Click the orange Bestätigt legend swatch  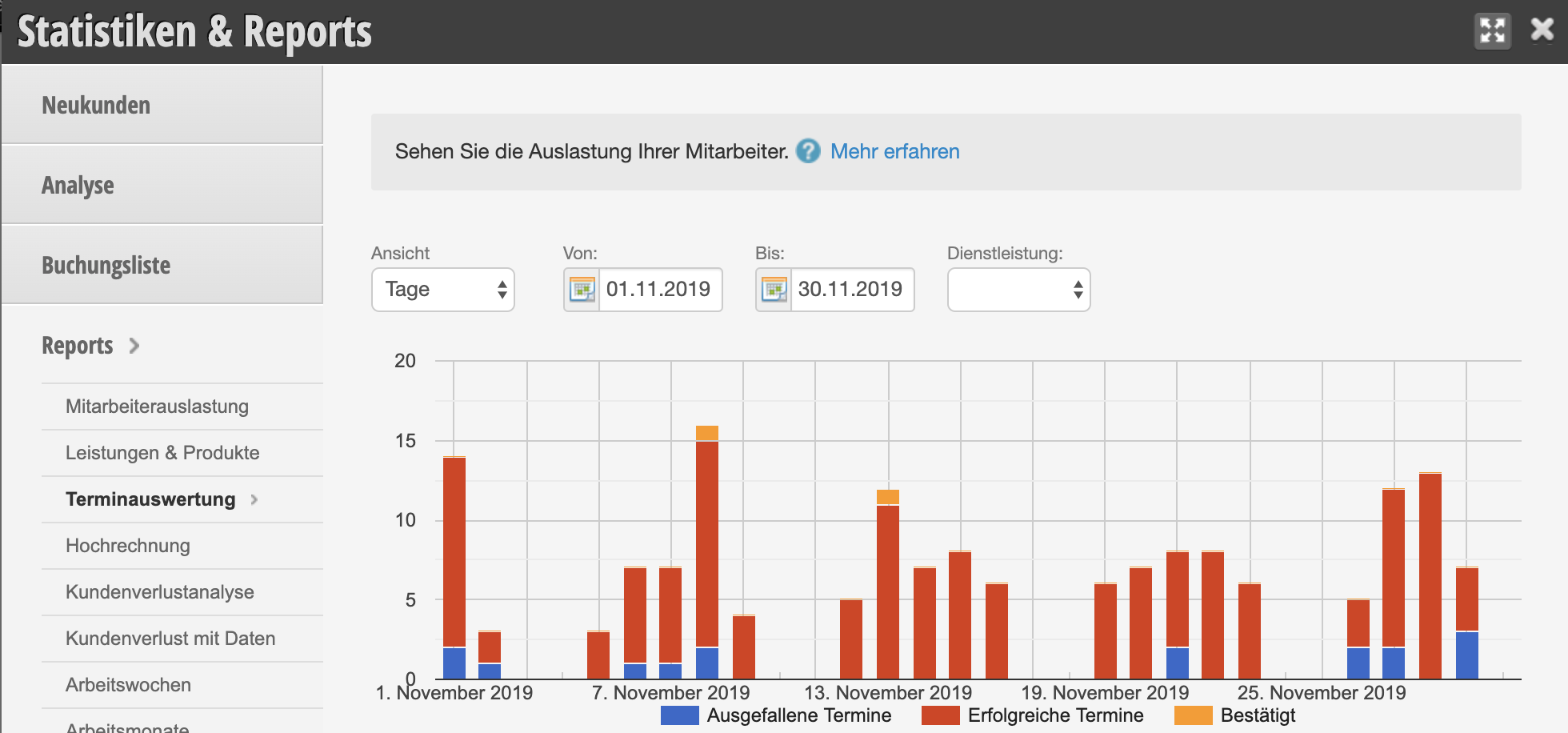[x=1193, y=715]
